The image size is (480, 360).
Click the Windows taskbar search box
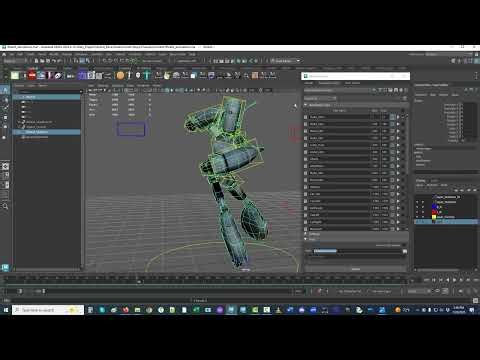(48, 310)
